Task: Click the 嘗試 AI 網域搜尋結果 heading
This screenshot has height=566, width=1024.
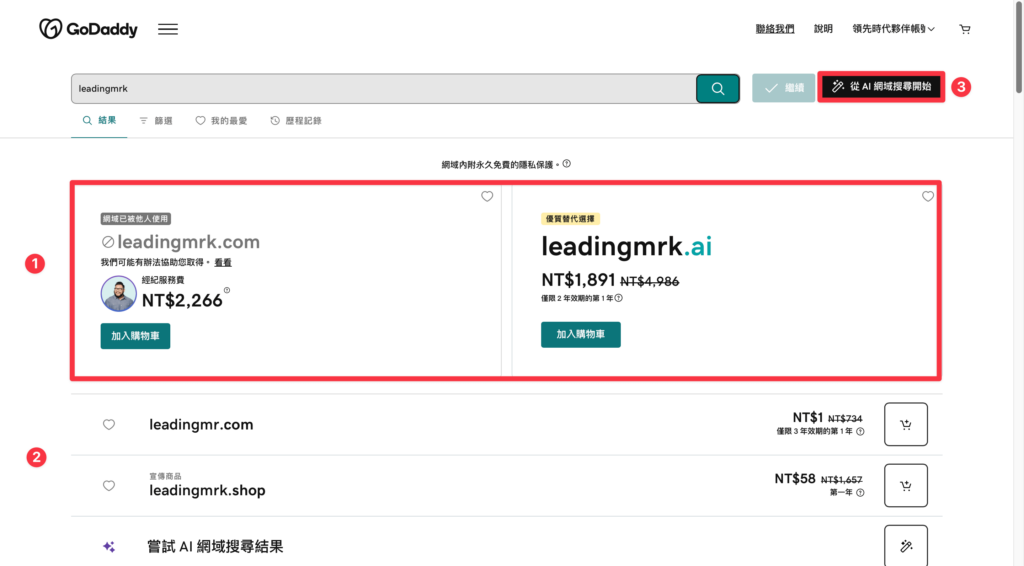Action: 215,546
